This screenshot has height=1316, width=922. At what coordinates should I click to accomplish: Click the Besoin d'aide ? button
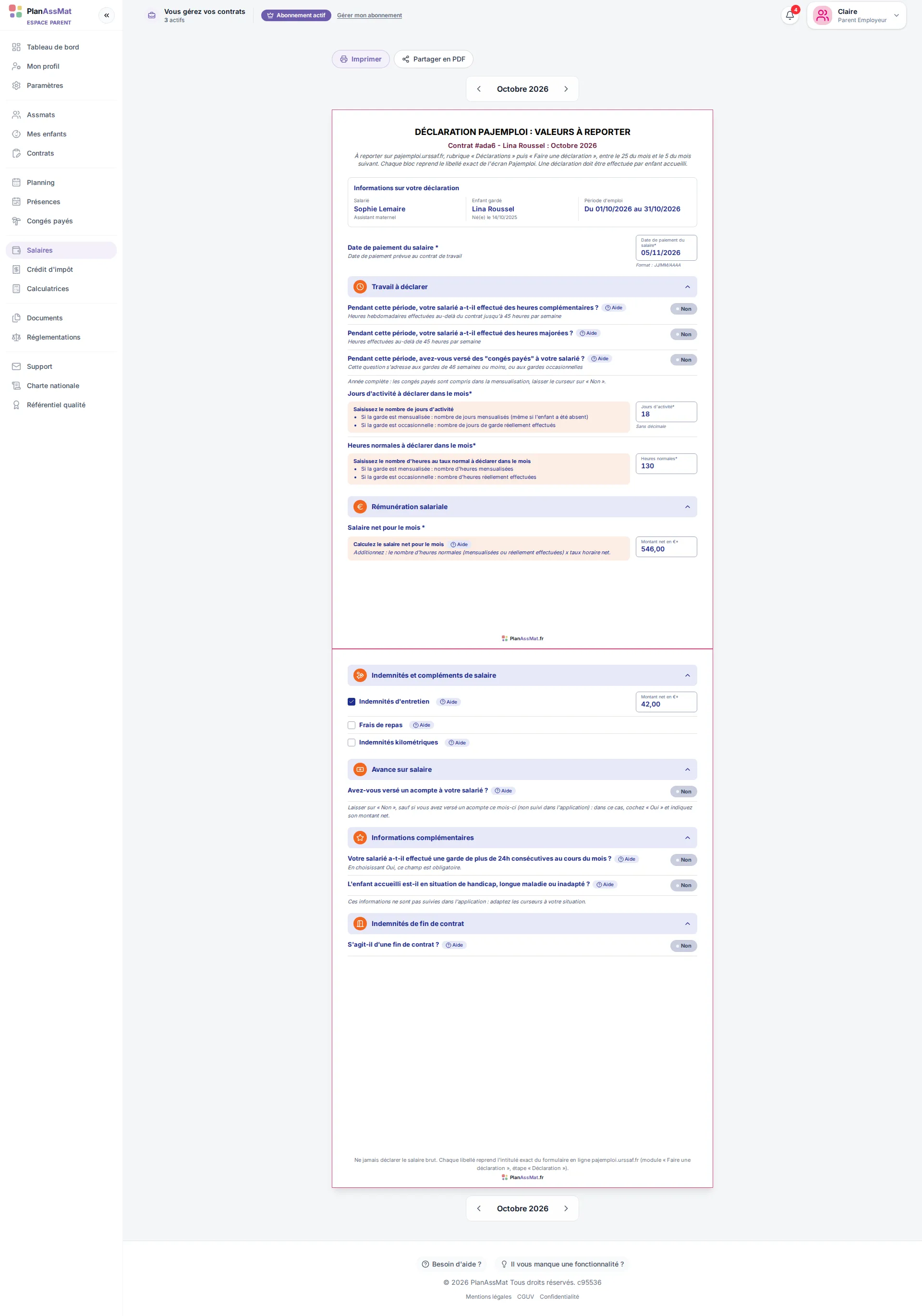(451, 1264)
